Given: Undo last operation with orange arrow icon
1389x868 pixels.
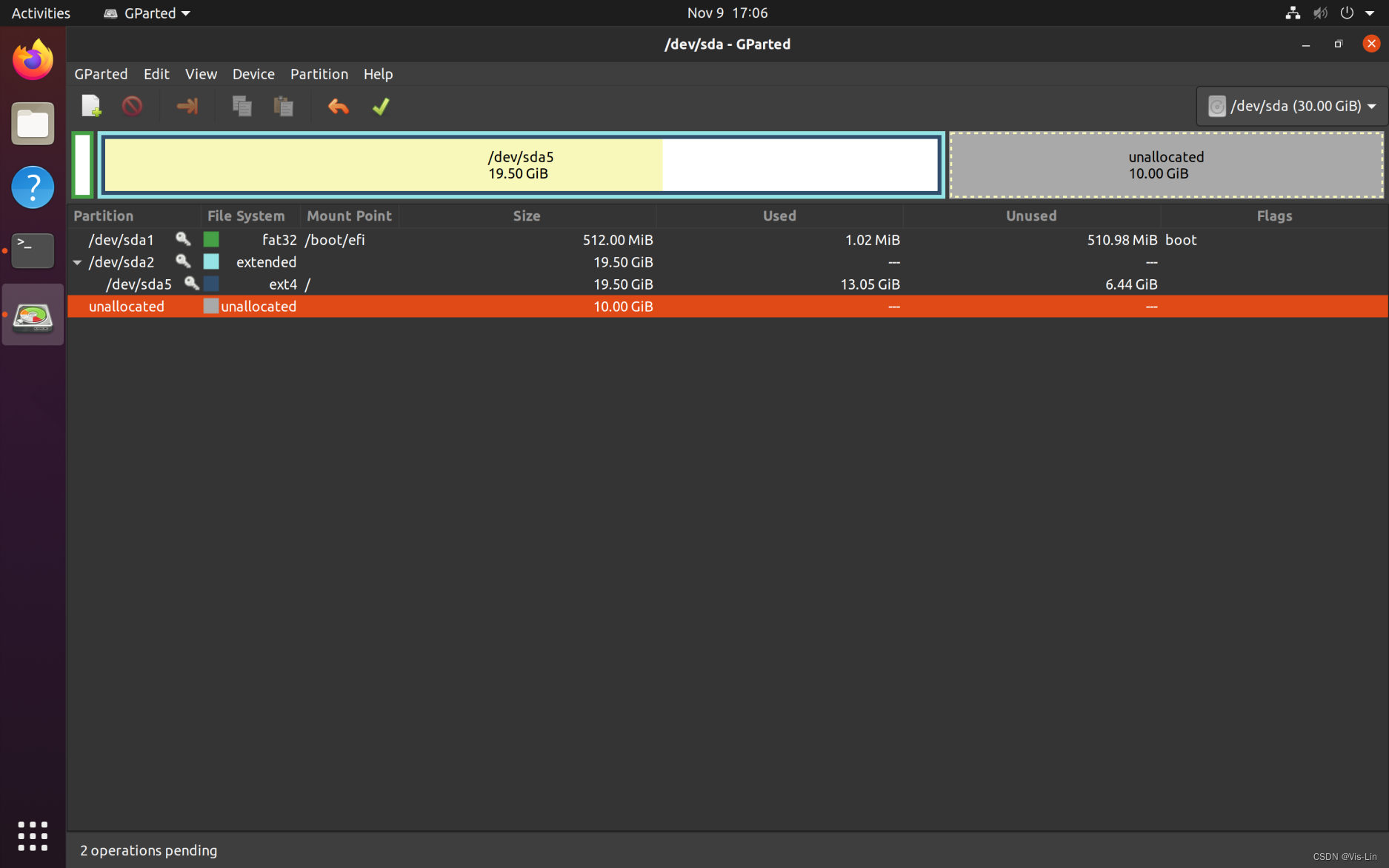Looking at the screenshot, I should coord(339,106).
